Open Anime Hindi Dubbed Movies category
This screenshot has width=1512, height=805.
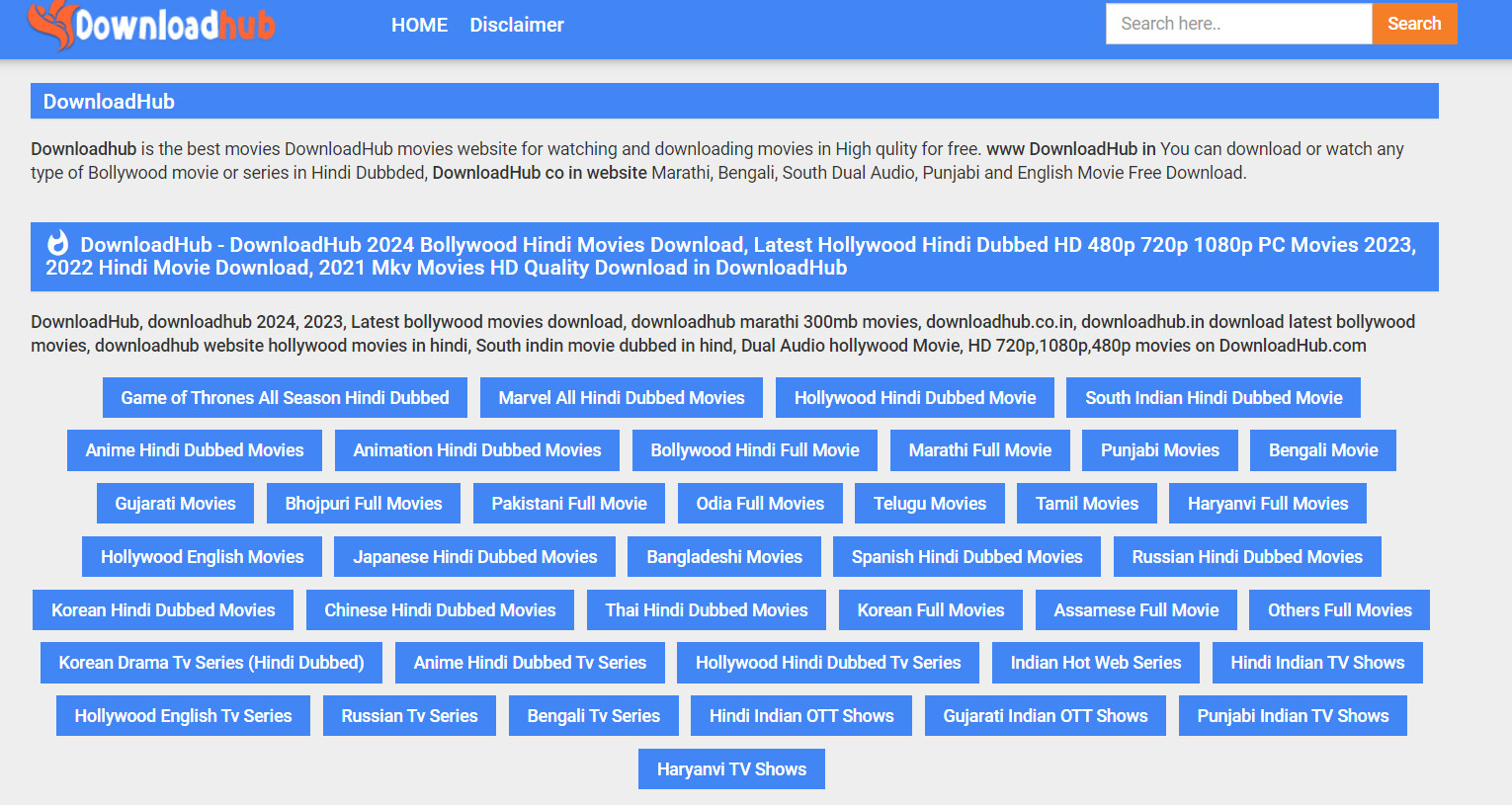195,450
